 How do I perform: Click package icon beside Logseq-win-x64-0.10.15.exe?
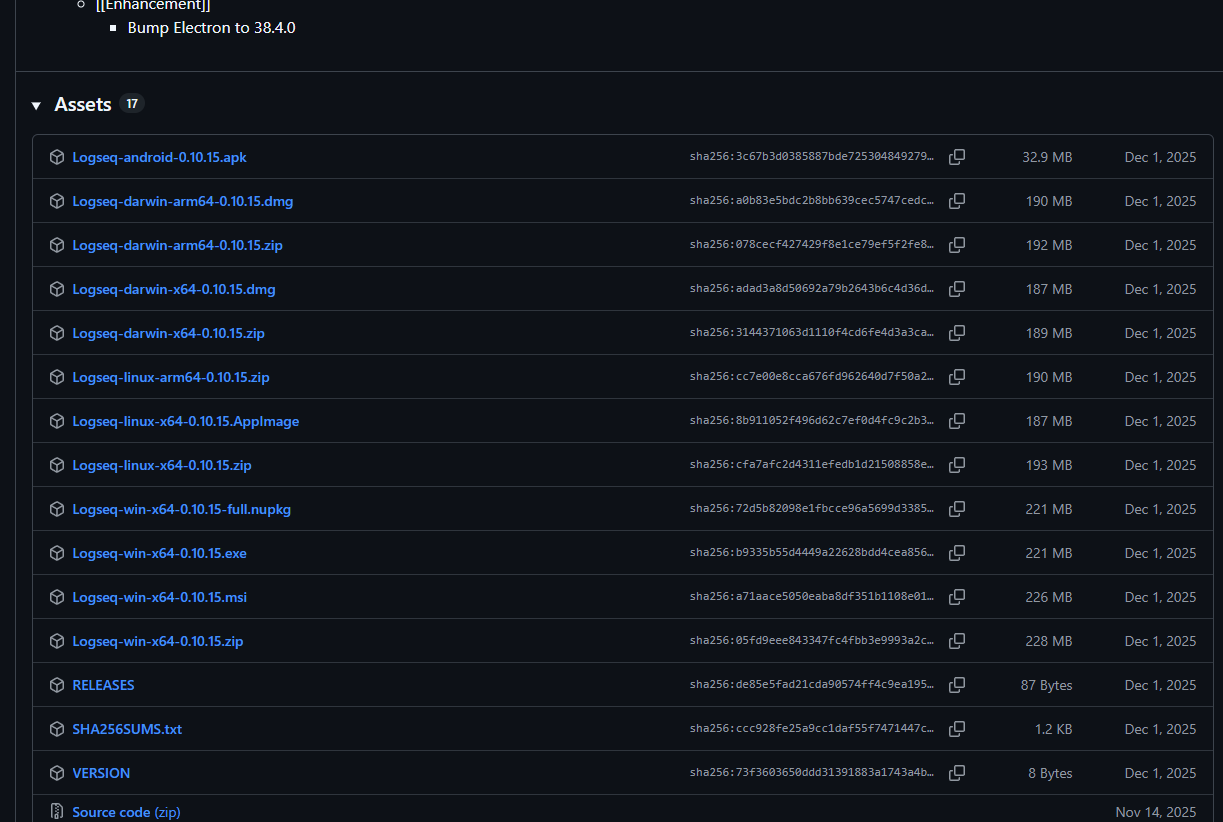(57, 553)
